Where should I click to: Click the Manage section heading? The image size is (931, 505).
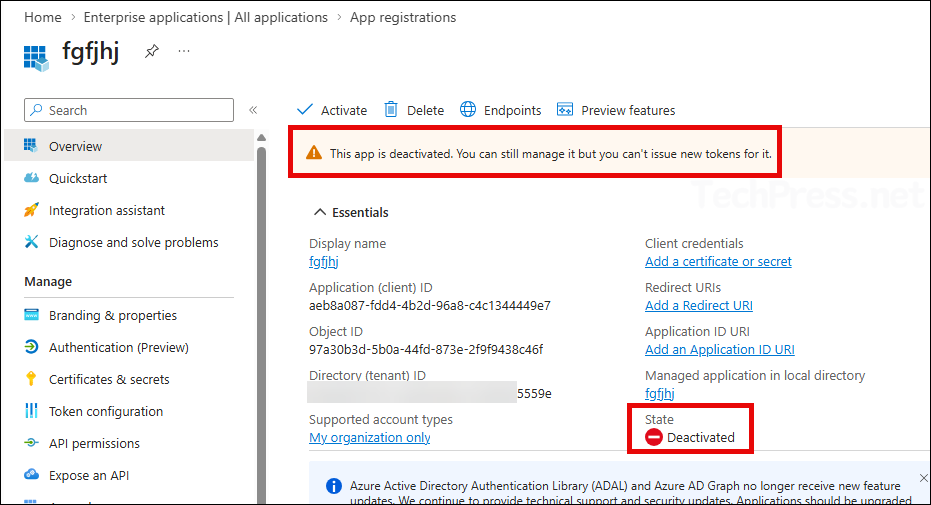point(48,281)
